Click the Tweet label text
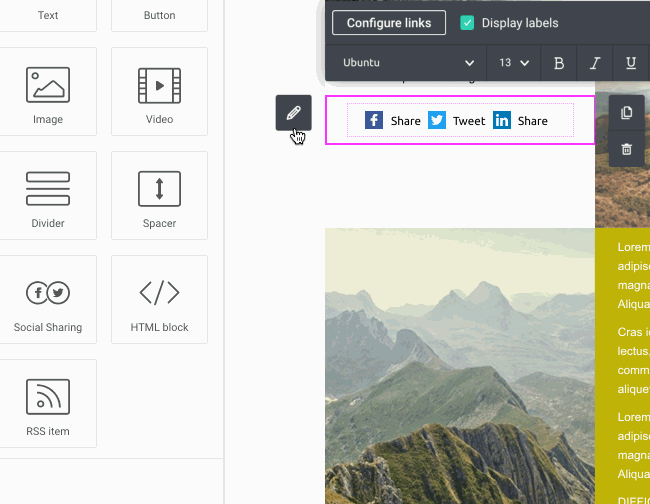 tap(469, 121)
